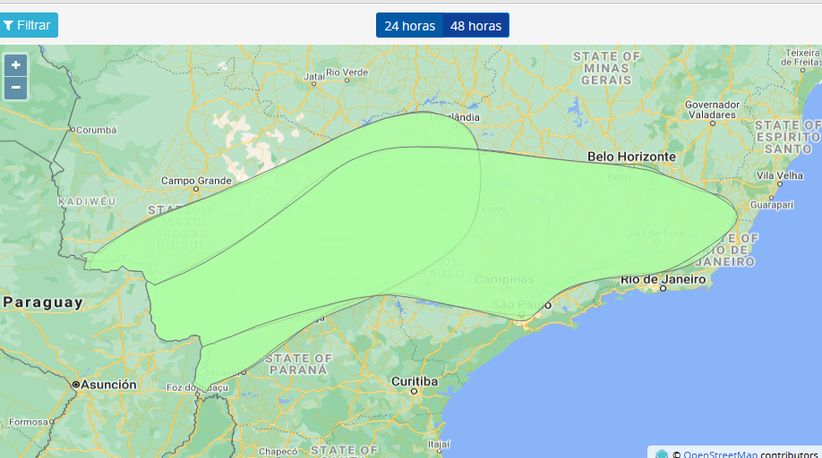Zoom out with the minus button
Image resolution: width=822 pixels, height=458 pixels.
(x=16, y=88)
